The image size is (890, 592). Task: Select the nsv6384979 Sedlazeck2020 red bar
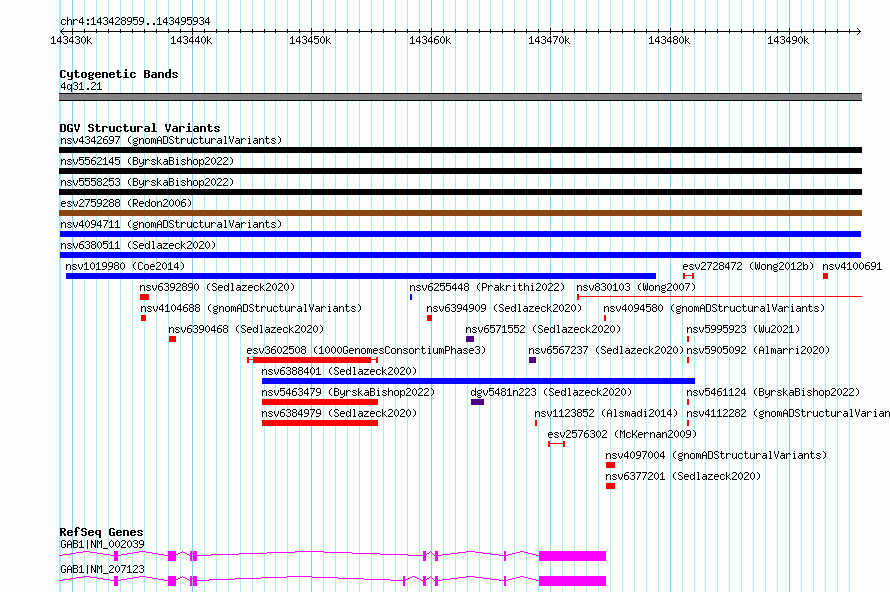point(320,423)
